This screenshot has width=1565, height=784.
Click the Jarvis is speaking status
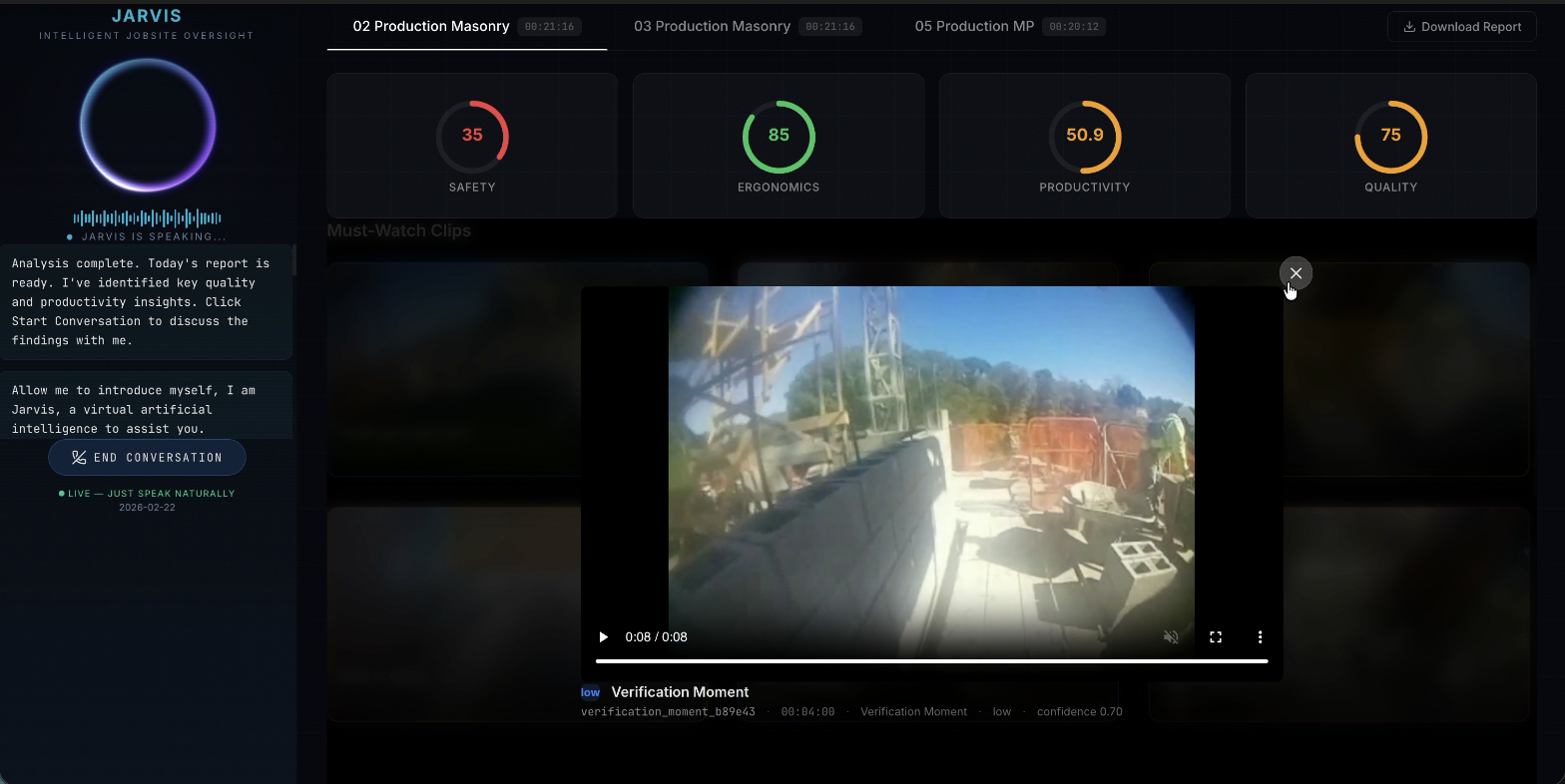coord(147,237)
